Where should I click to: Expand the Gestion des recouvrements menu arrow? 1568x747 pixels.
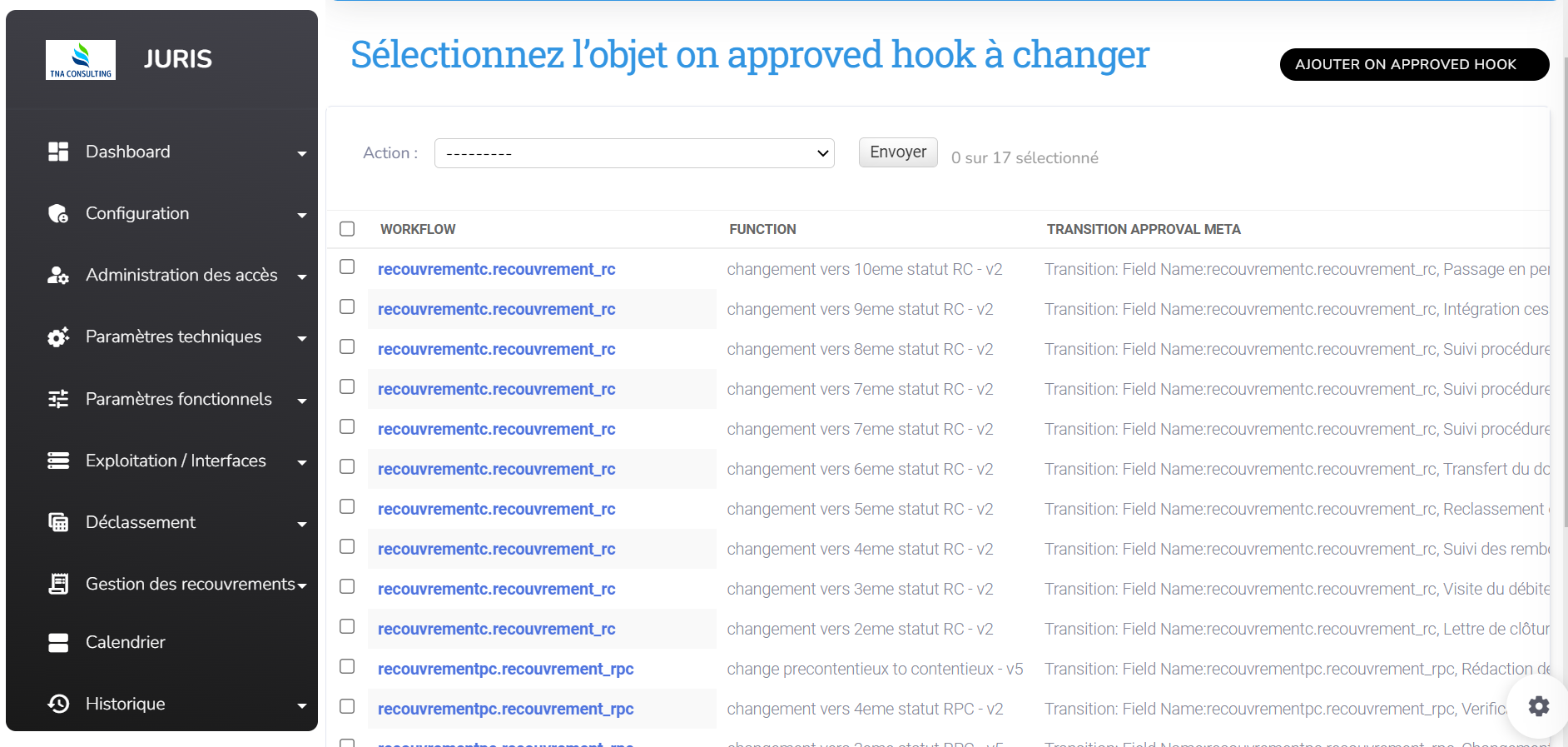pos(302,585)
